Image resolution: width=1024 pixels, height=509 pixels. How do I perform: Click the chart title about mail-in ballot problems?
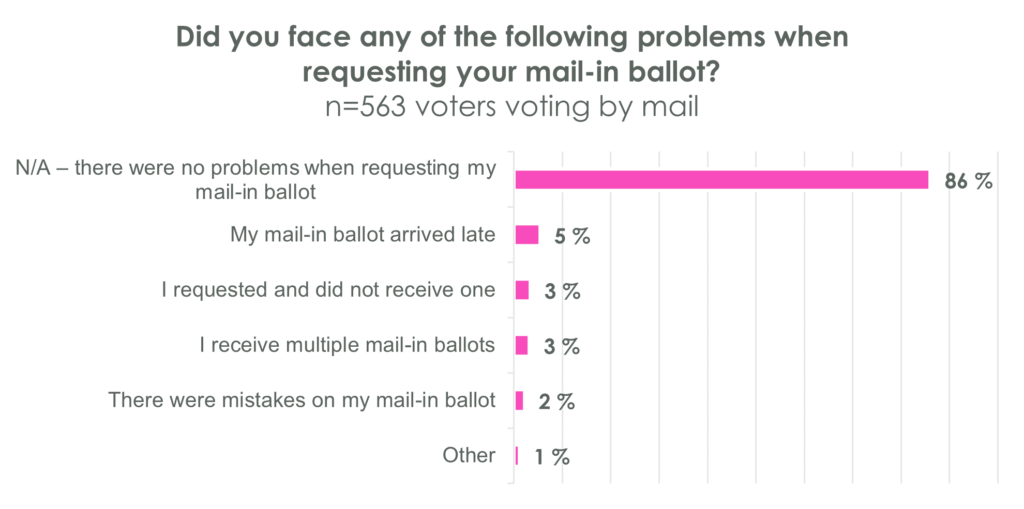coord(511,54)
